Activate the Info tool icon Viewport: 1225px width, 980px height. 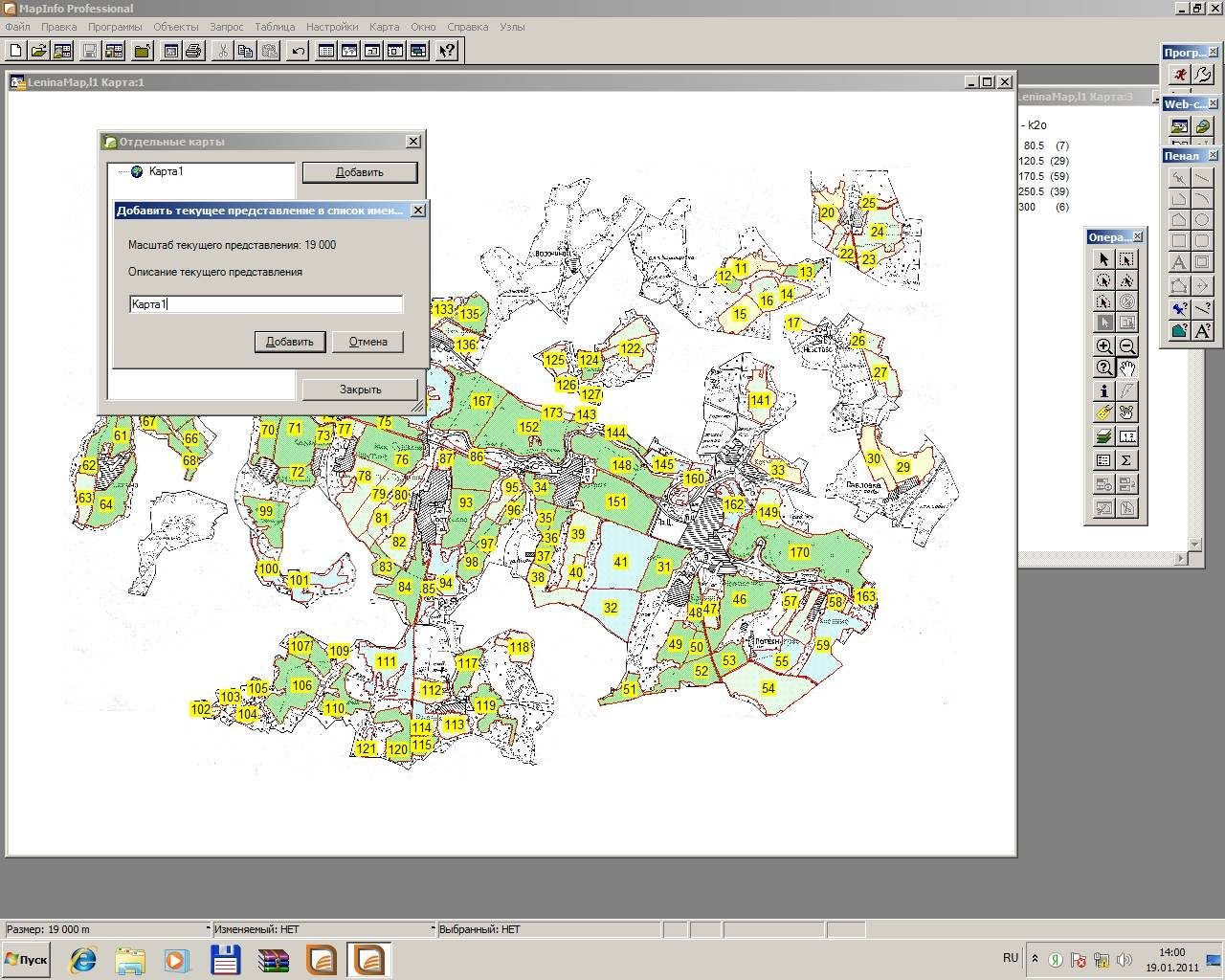tap(1104, 390)
